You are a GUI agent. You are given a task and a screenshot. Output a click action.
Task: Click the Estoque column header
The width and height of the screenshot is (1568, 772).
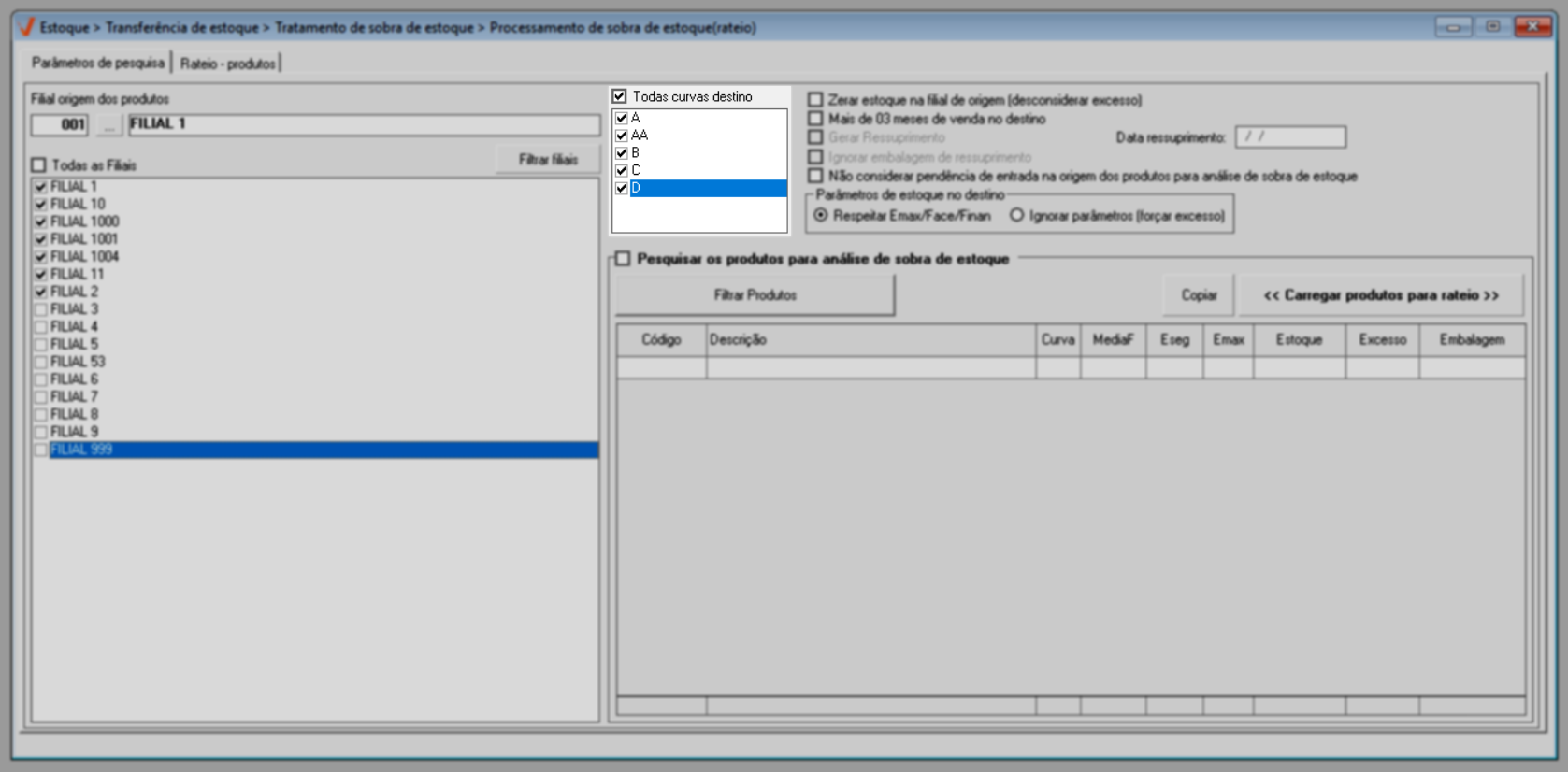1300,340
